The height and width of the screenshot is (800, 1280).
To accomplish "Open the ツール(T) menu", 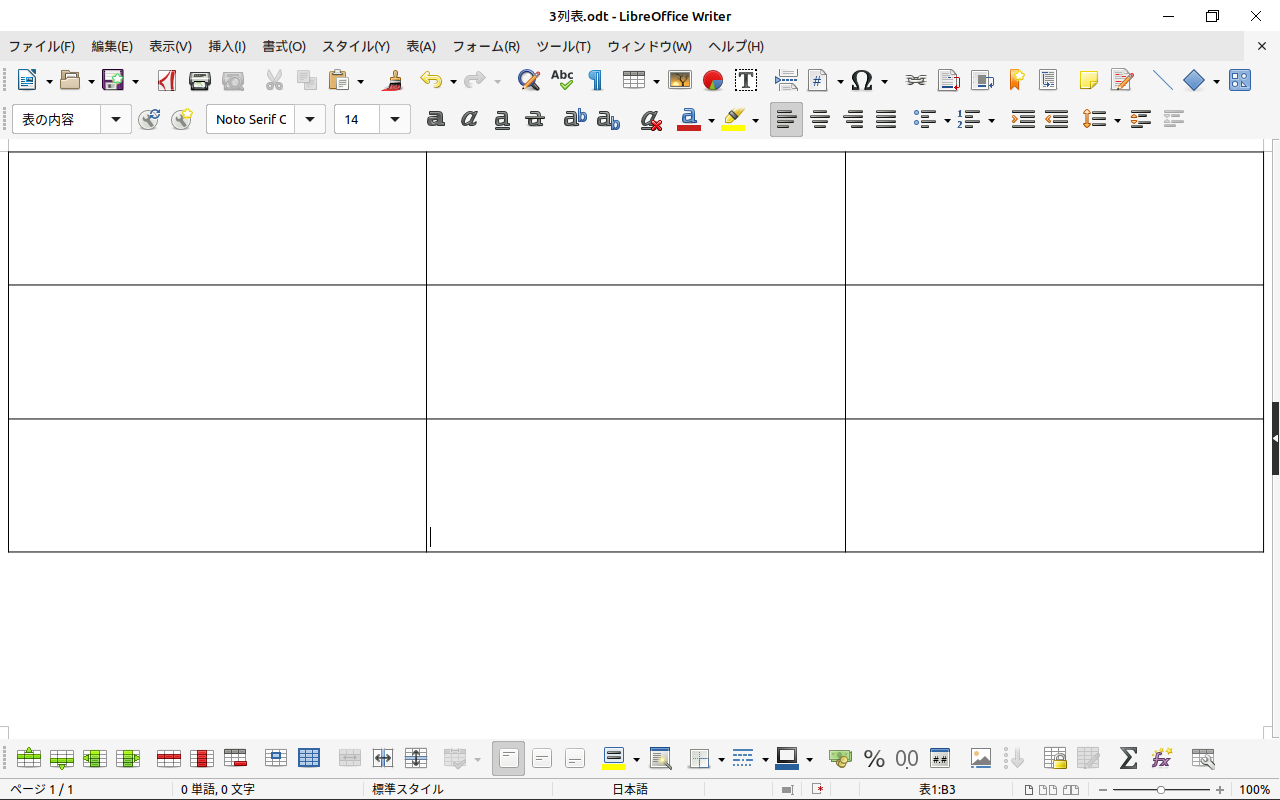I will [564, 46].
